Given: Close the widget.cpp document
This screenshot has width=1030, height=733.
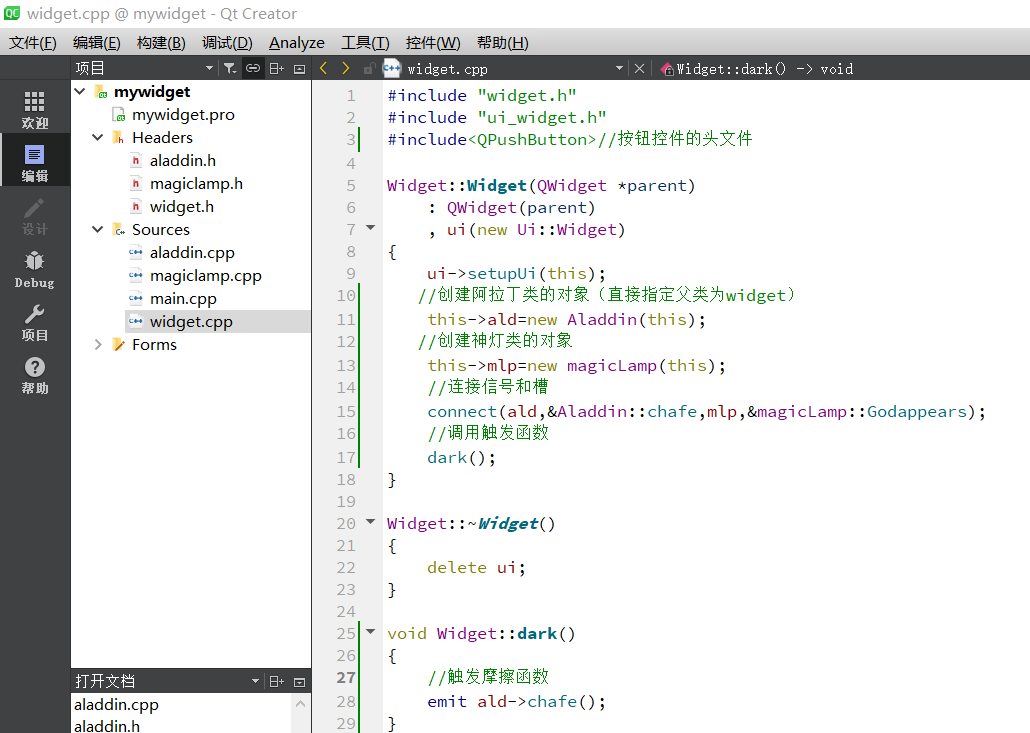Looking at the screenshot, I should coord(639,68).
